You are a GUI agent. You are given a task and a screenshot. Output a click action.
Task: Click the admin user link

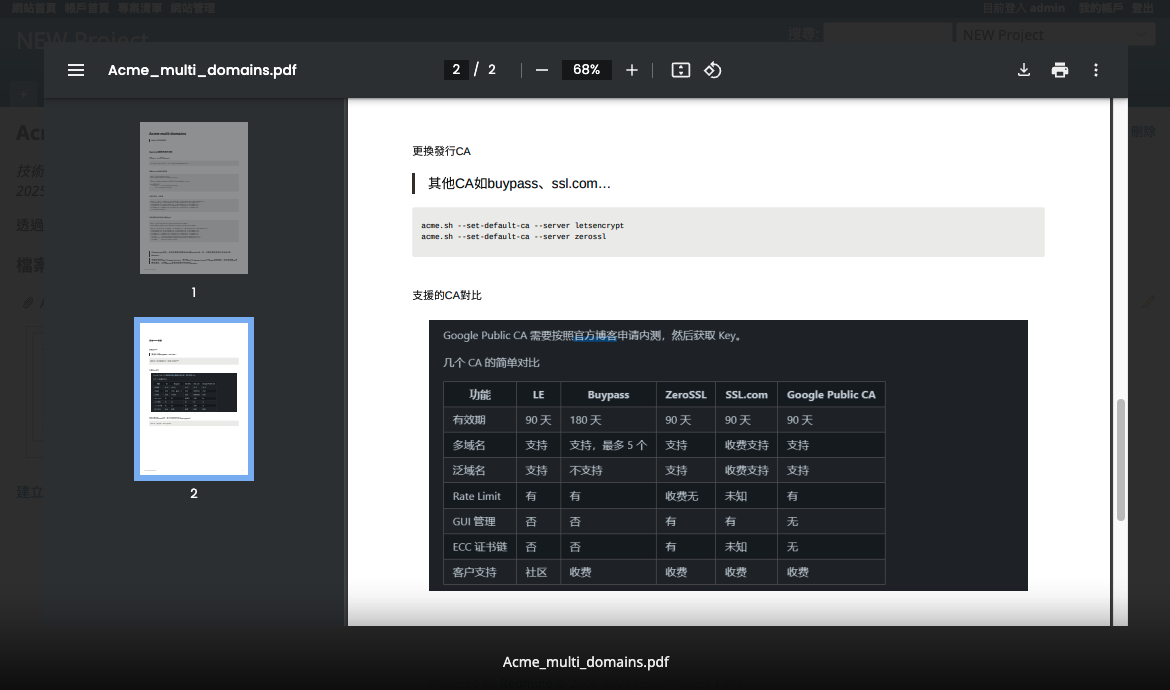(x=1047, y=8)
